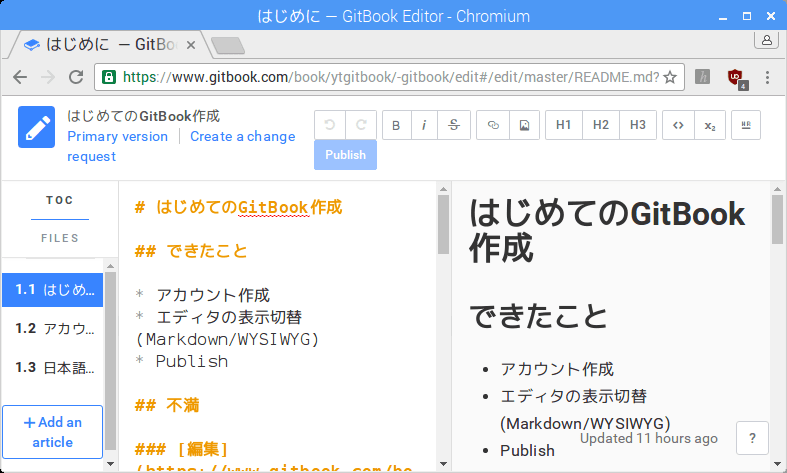Open Chromium three-dot menu
This screenshot has height=473, width=787.
point(767,77)
